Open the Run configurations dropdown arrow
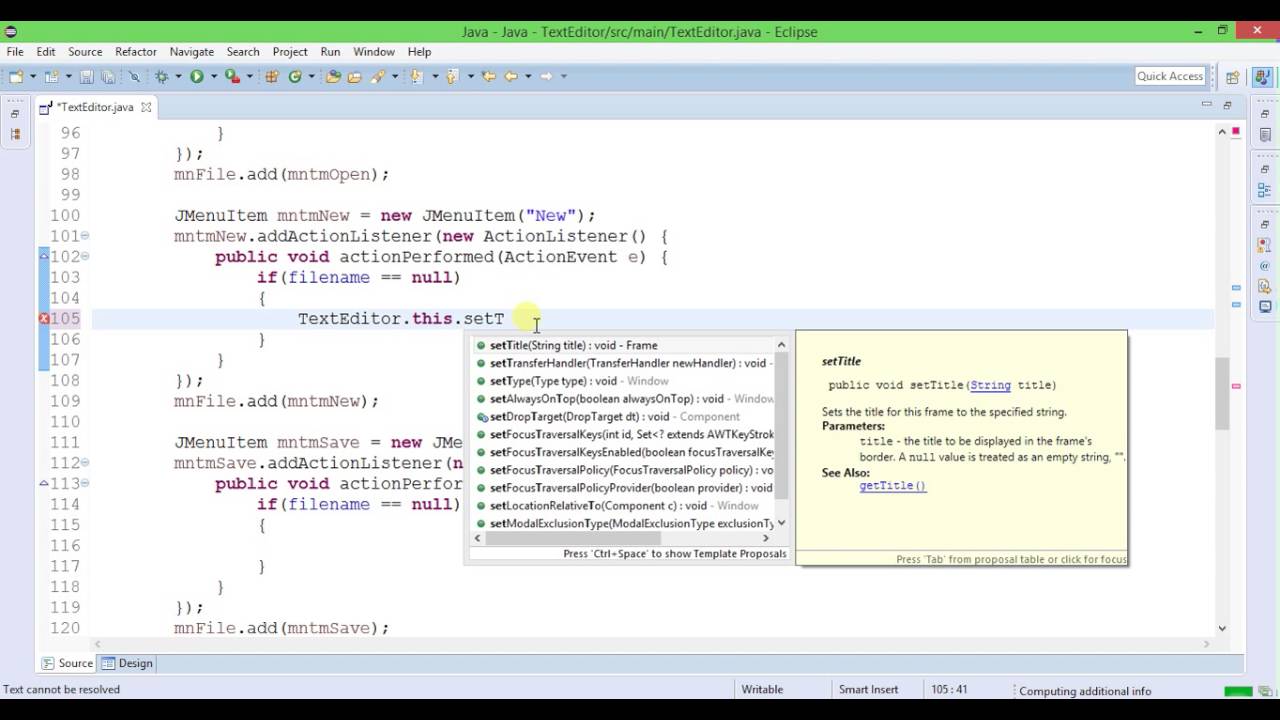This screenshot has width=1280, height=720. [x=214, y=76]
